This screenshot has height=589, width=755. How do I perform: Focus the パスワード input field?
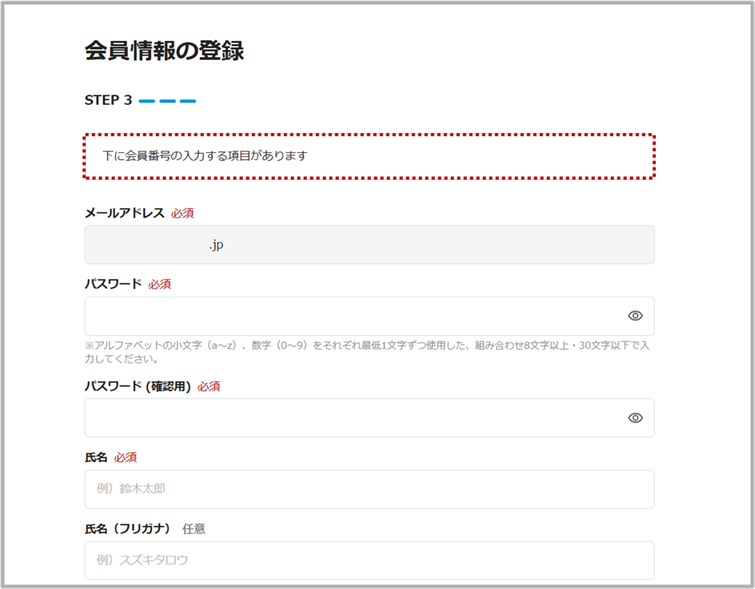pos(369,316)
